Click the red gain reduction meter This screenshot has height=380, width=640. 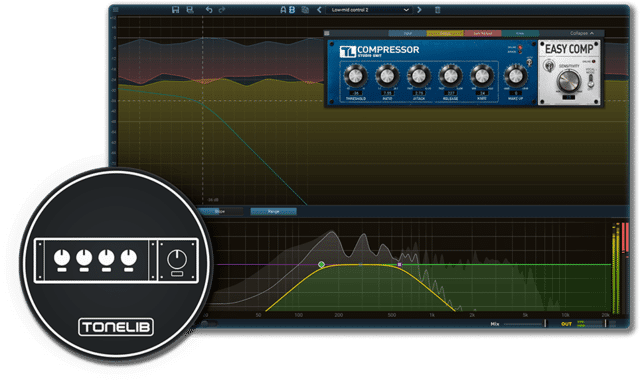pos(625,239)
